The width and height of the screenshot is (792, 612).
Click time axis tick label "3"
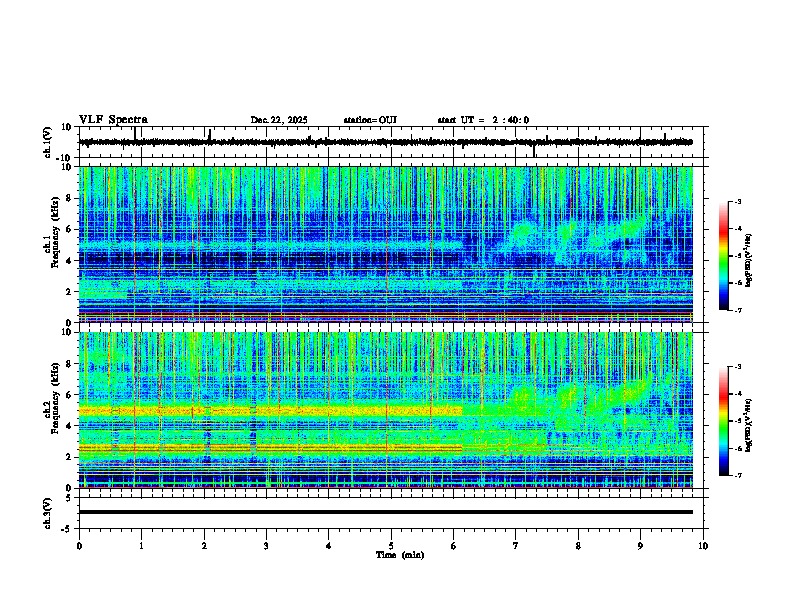266,546
